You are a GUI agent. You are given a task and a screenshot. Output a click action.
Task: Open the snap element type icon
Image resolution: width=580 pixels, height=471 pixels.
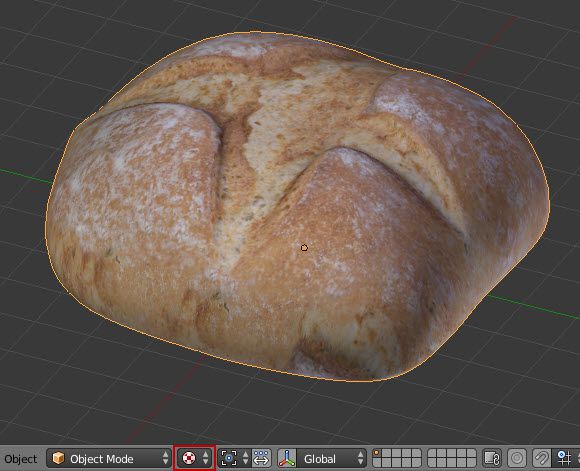coord(564,458)
